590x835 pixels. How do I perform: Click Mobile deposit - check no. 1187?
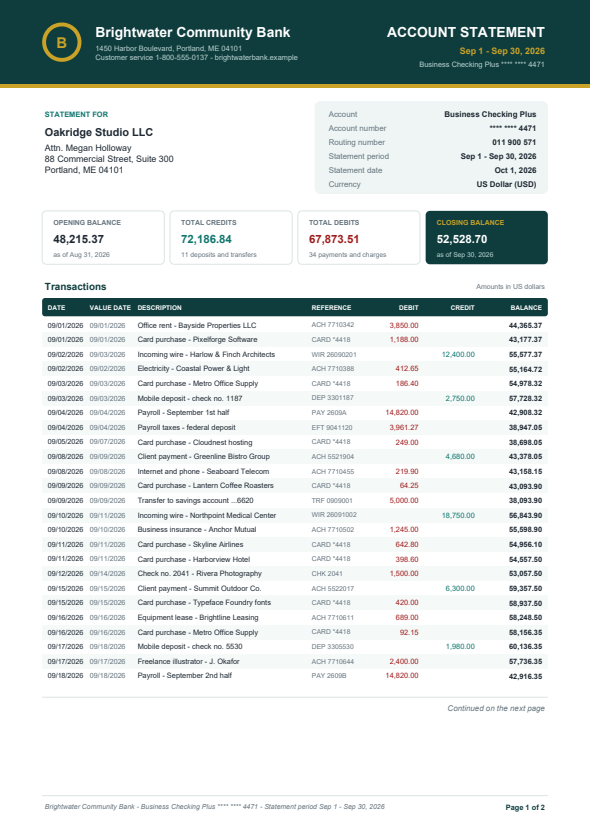click(190, 398)
